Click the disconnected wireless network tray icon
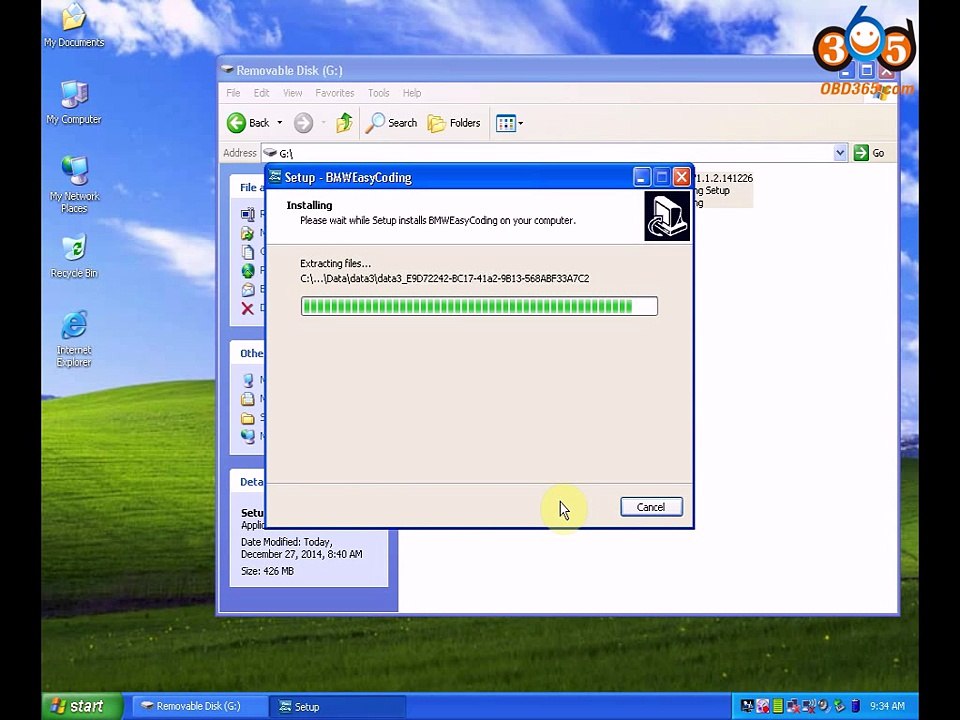960x720 pixels. coord(808,706)
